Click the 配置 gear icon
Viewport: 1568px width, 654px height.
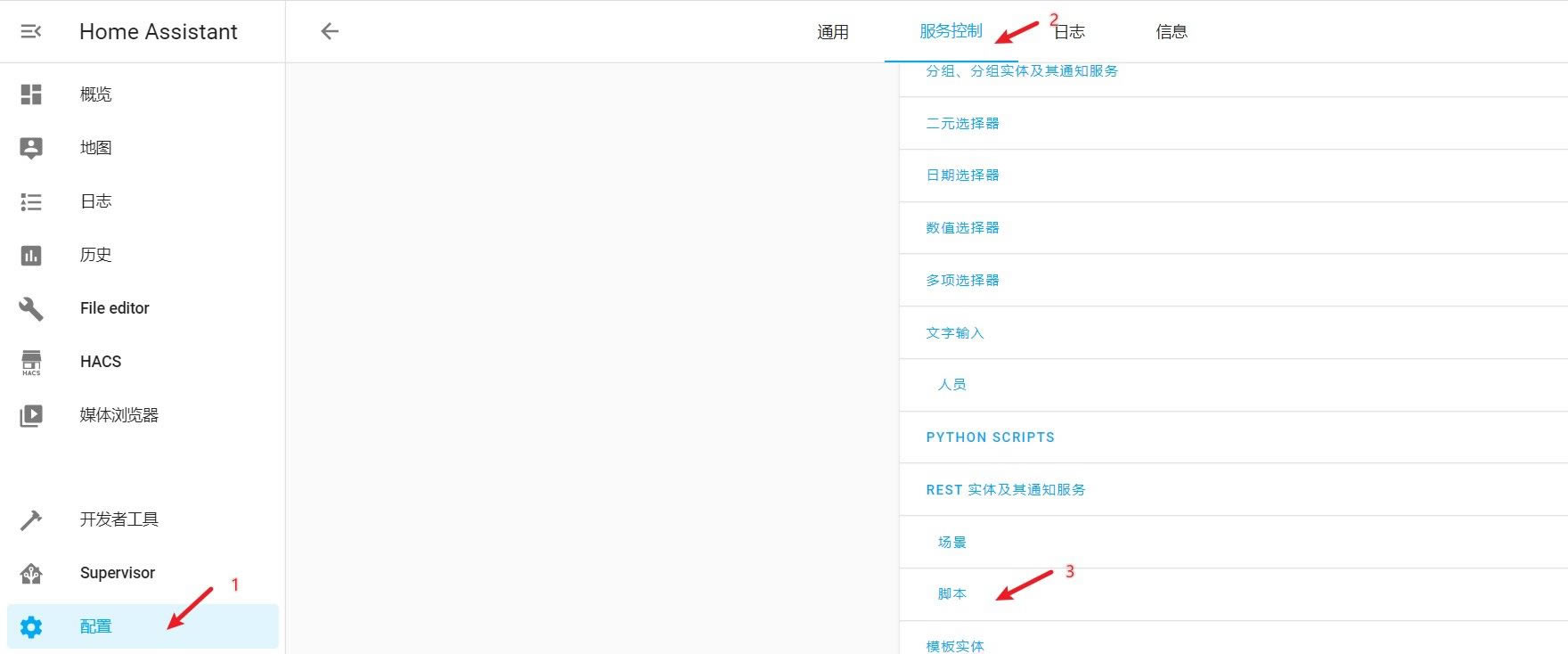[31, 626]
